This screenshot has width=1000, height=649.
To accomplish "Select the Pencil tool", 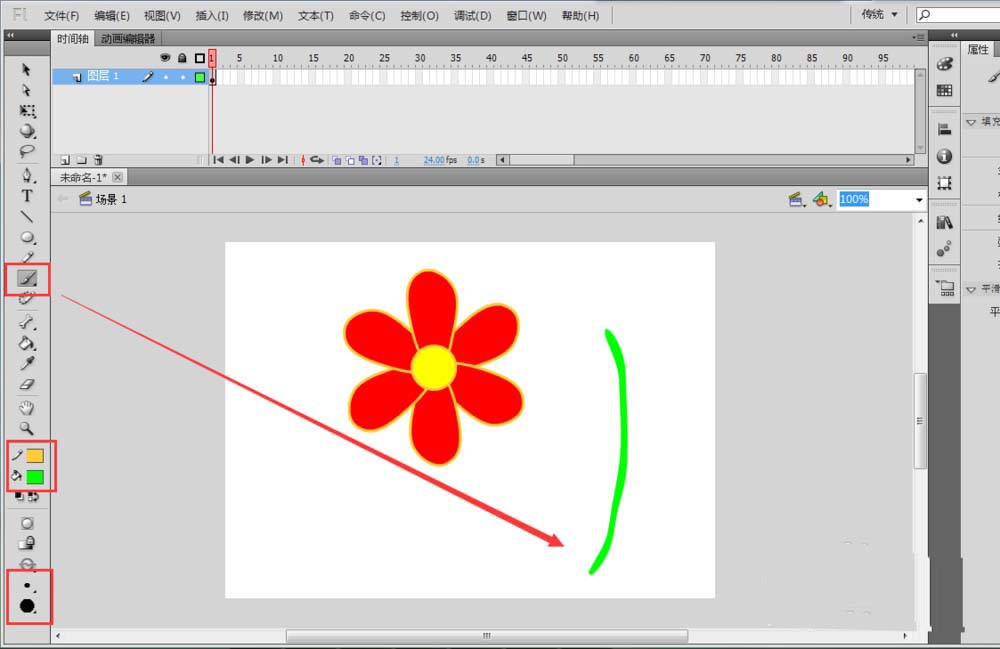I will pyautogui.click(x=27, y=258).
